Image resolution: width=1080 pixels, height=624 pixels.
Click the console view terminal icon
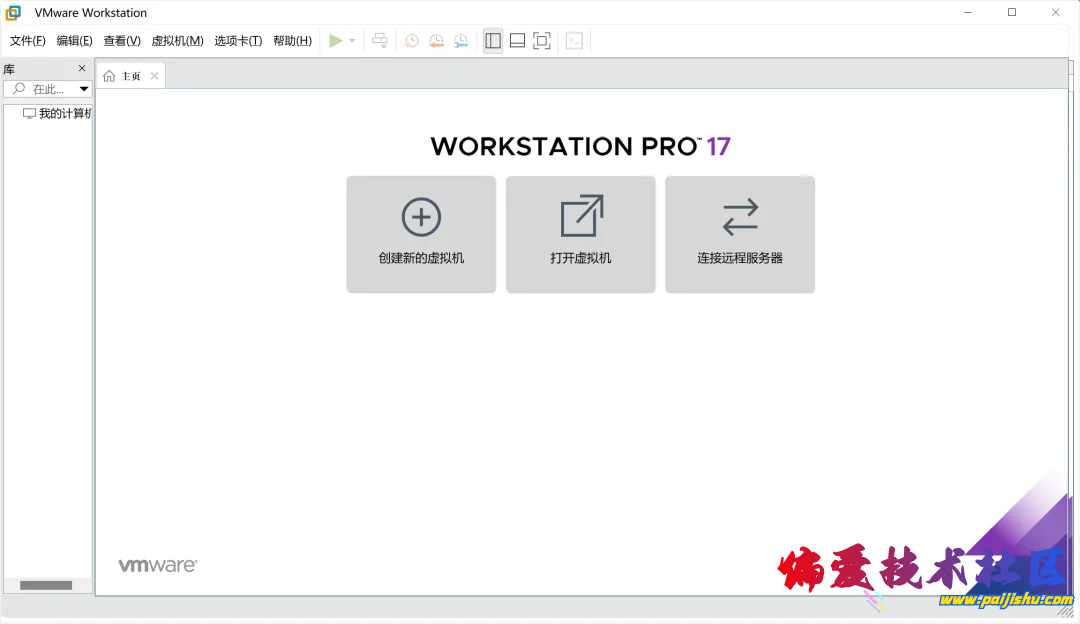[574, 41]
